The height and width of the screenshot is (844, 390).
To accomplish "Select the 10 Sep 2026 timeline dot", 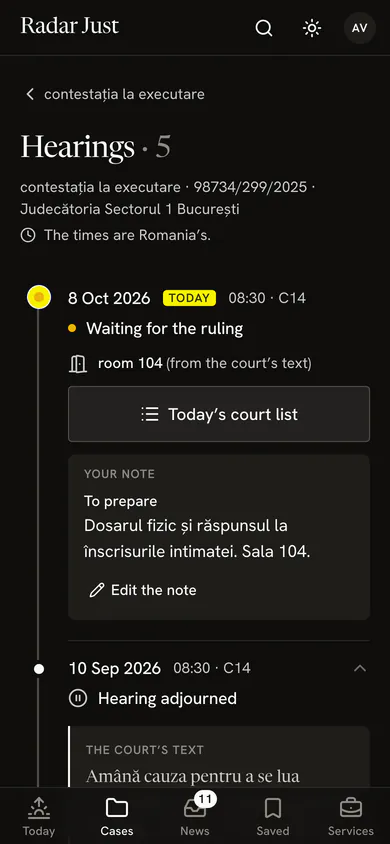I will 39,669.
